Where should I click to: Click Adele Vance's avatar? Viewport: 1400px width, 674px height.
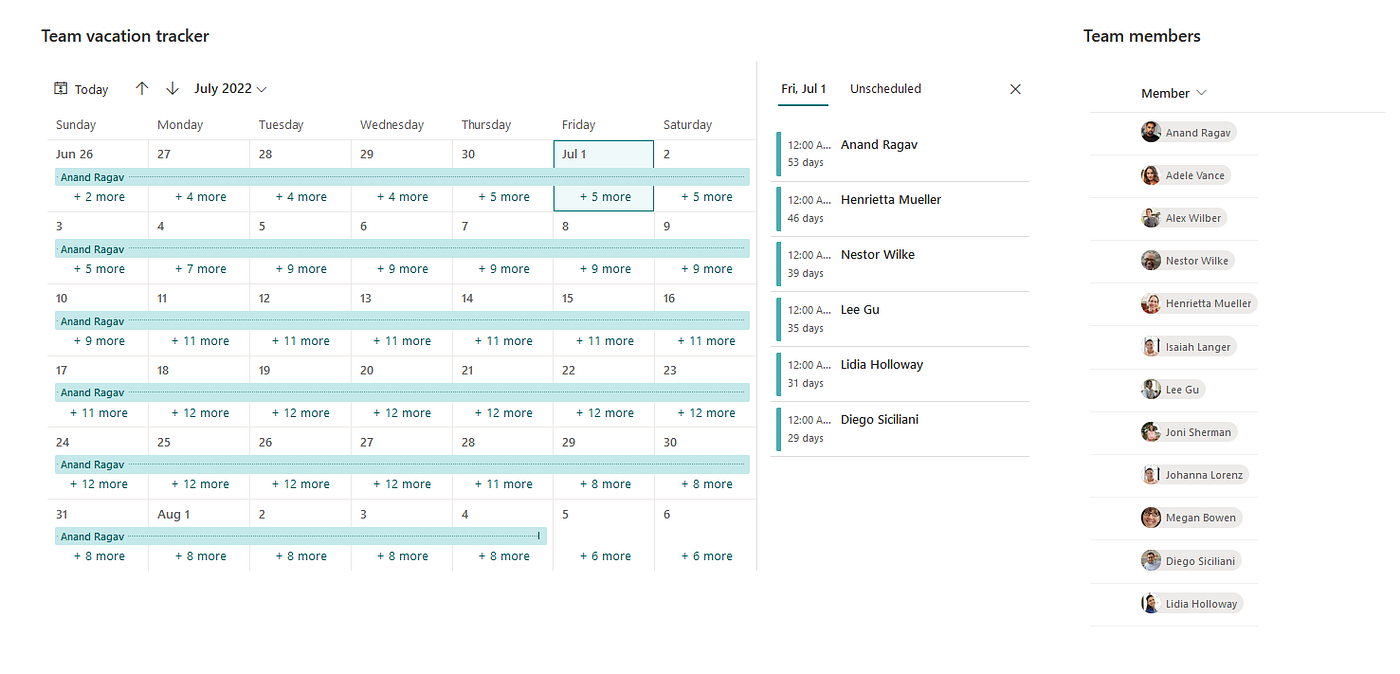[1151, 175]
